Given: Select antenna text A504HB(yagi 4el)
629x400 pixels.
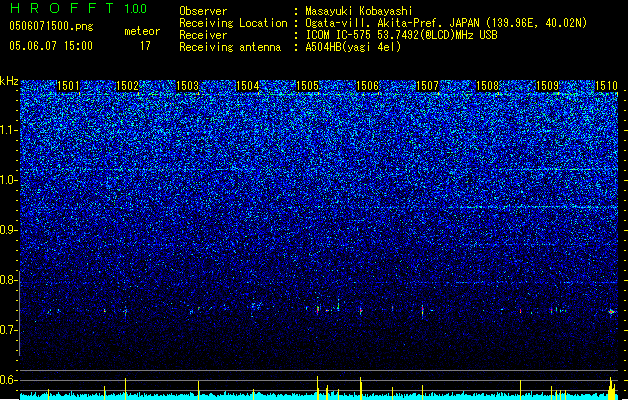Looking at the screenshot, I should (353, 47).
